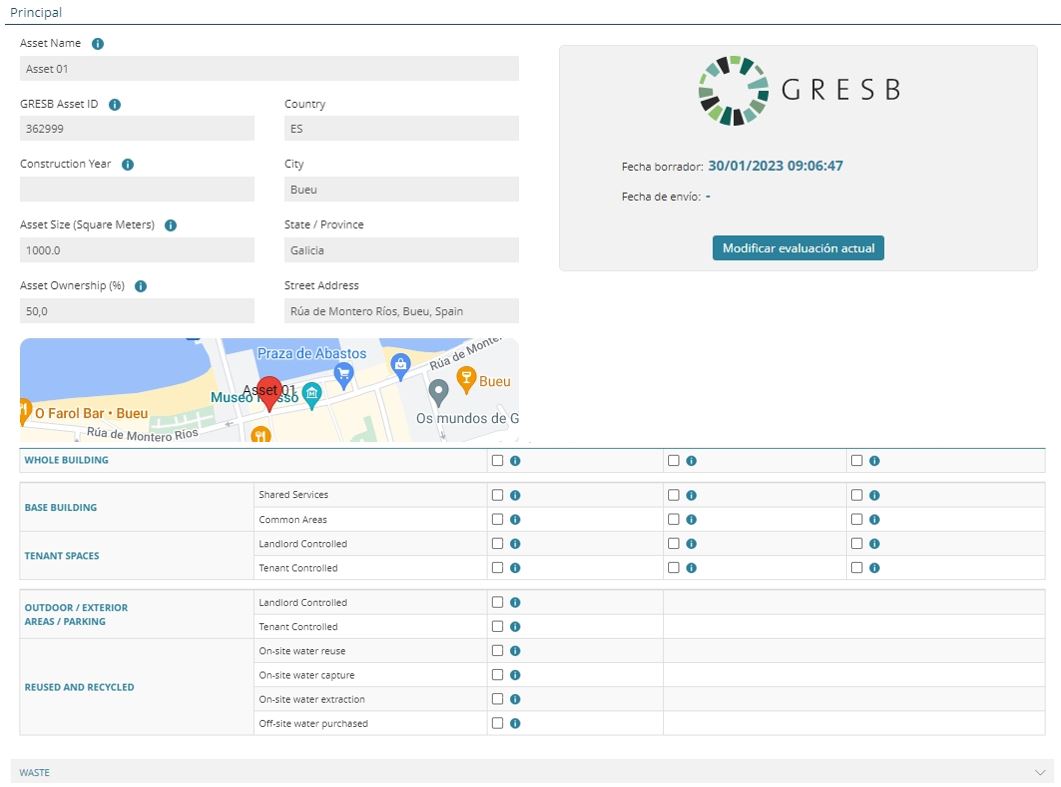
Task: Click middle info icon in Tenant Spaces Landlord Controlled row
Action: click(x=691, y=544)
